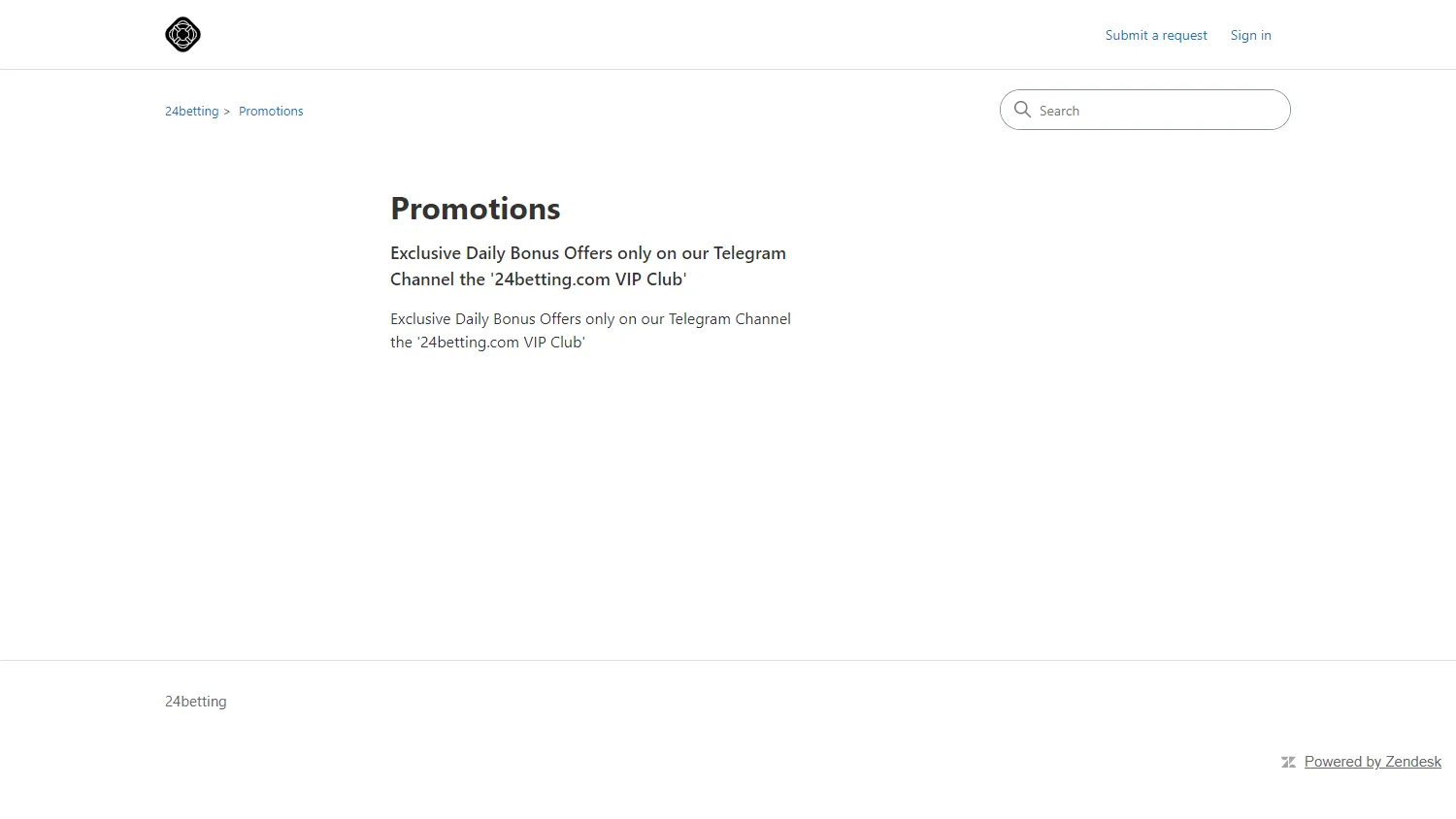Viewport: 1456px width, 819px height.
Task: Click the Promotions page heading
Action: pos(476,209)
